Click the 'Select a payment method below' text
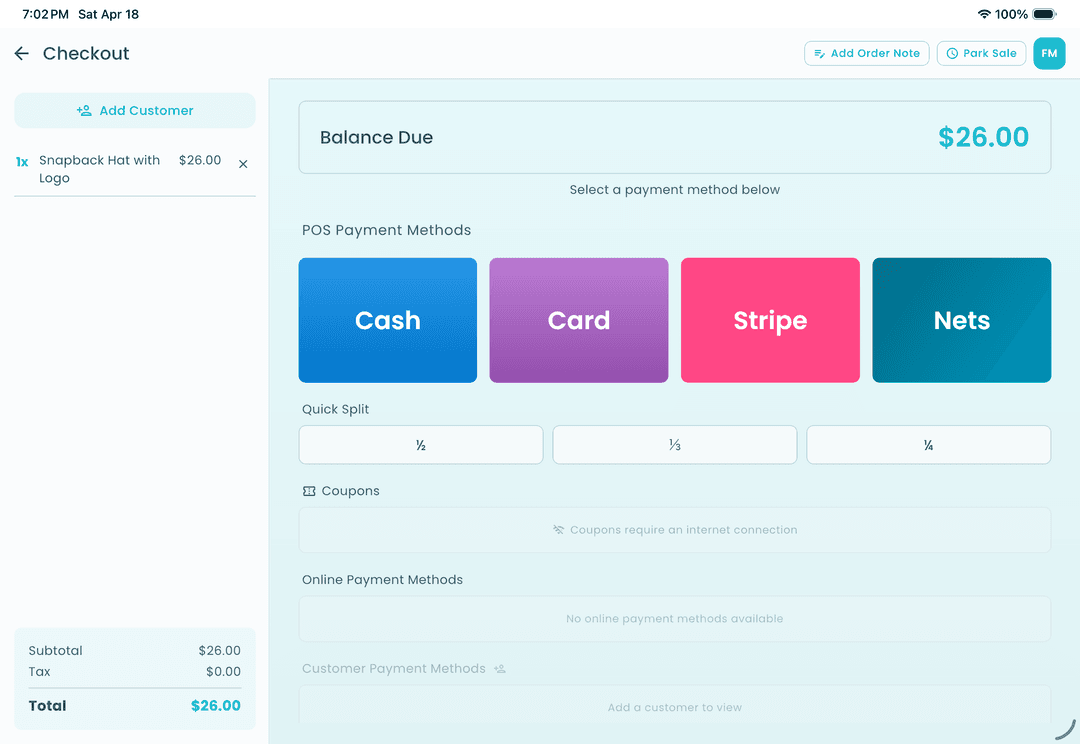This screenshot has width=1080, height=744. point(675,189)
